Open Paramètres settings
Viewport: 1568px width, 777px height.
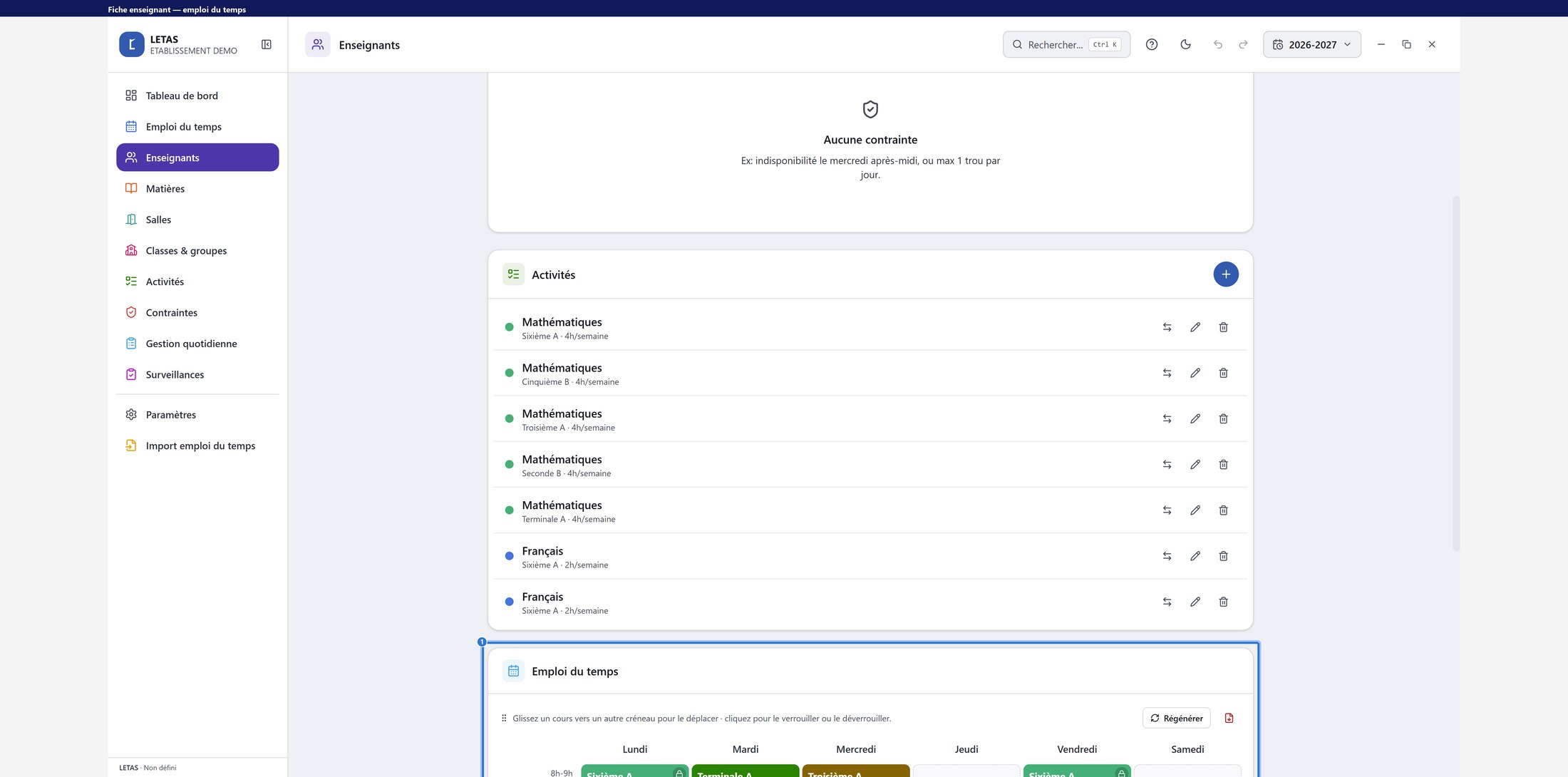tap(197, 415)
